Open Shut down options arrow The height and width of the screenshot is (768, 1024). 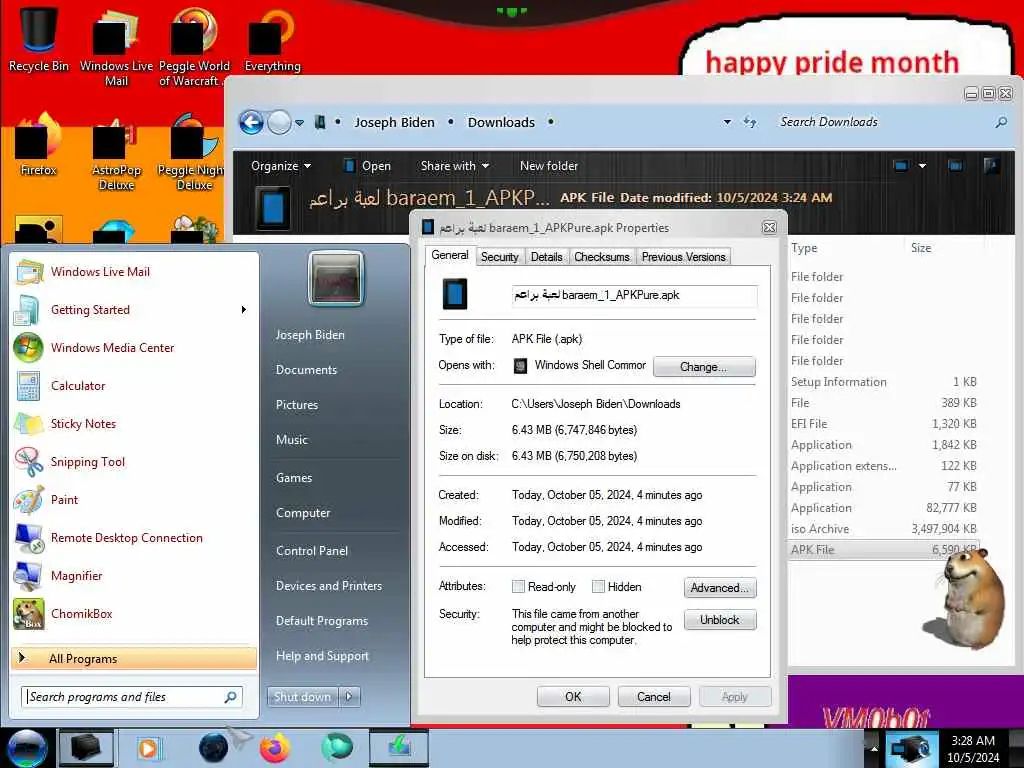[x=349, y=697]
